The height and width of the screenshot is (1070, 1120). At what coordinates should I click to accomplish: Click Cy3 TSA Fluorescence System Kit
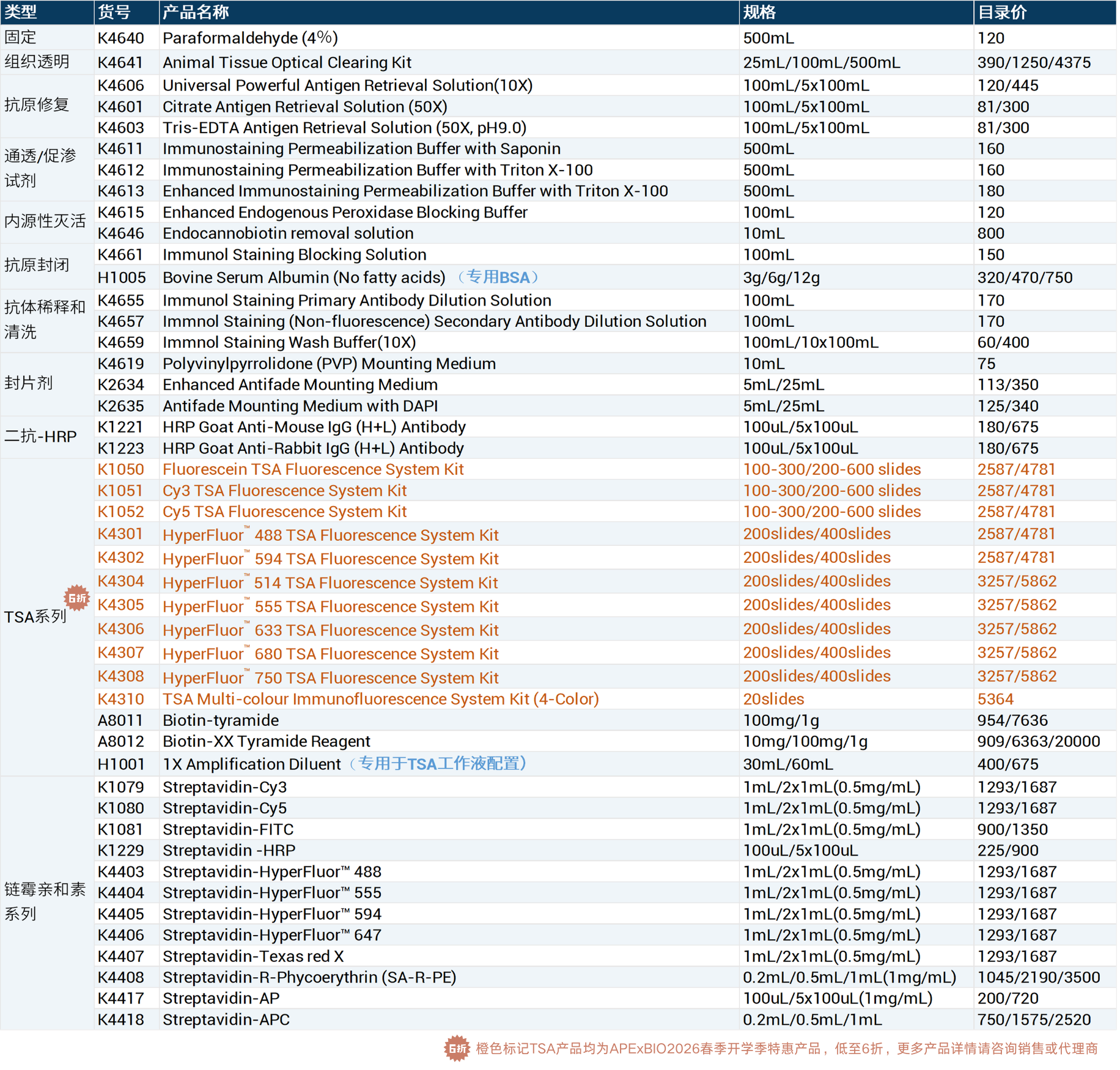285,491
